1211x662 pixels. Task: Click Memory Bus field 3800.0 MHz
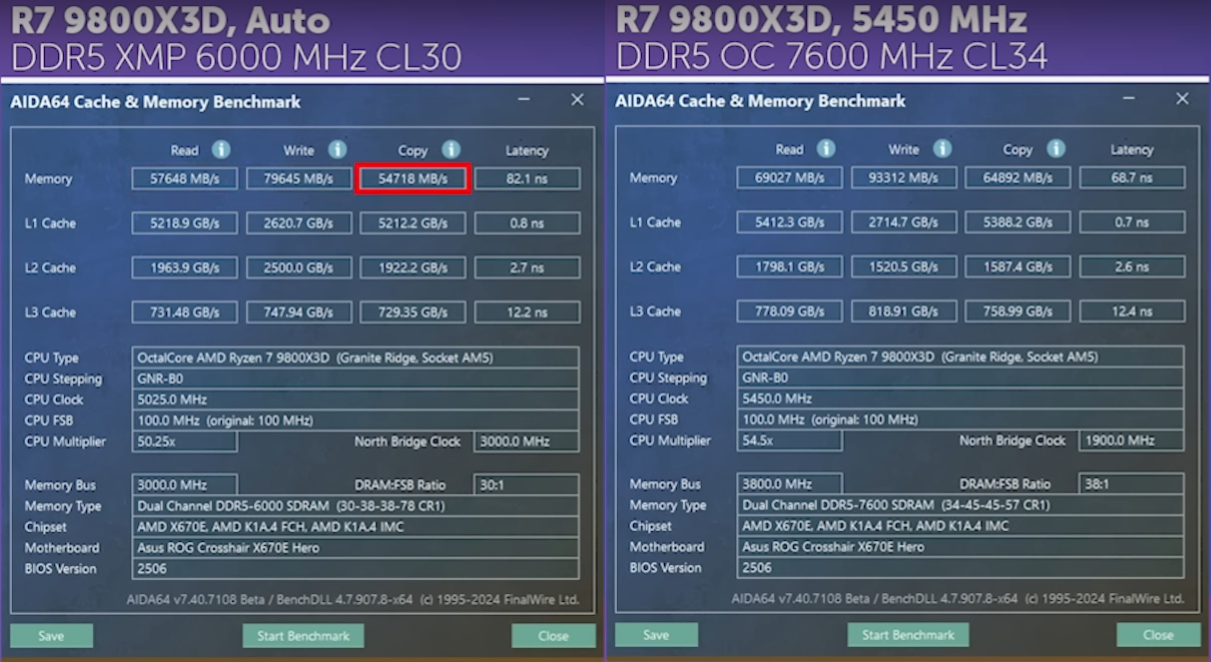coord(789,484)
